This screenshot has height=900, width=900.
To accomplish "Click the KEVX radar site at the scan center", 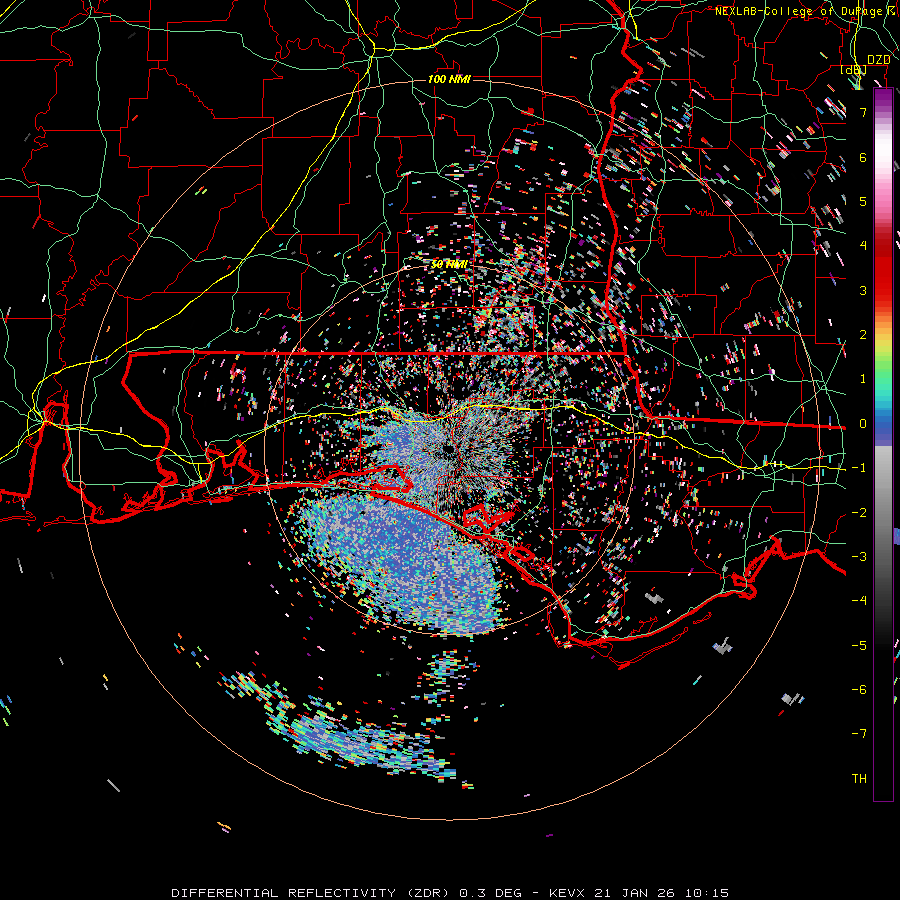I will point(448,449).
